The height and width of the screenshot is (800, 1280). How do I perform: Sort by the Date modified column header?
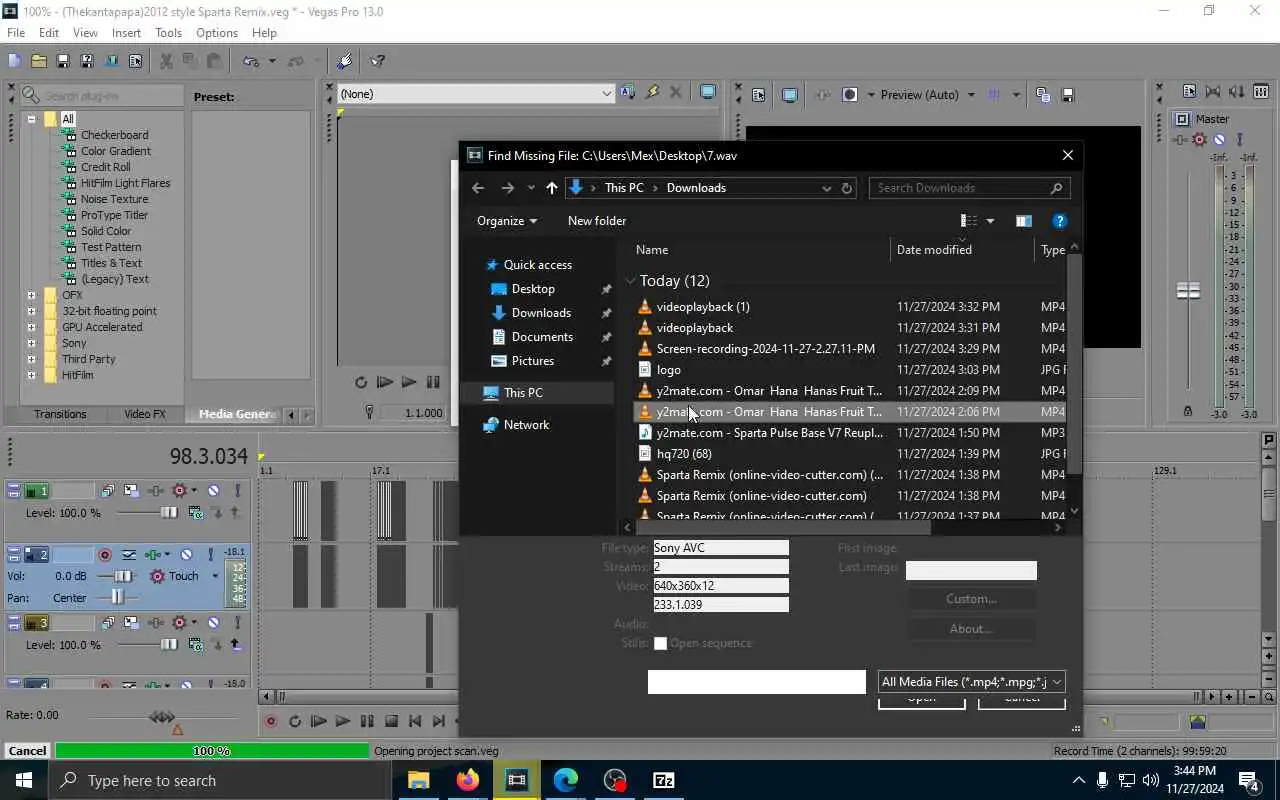934,250
